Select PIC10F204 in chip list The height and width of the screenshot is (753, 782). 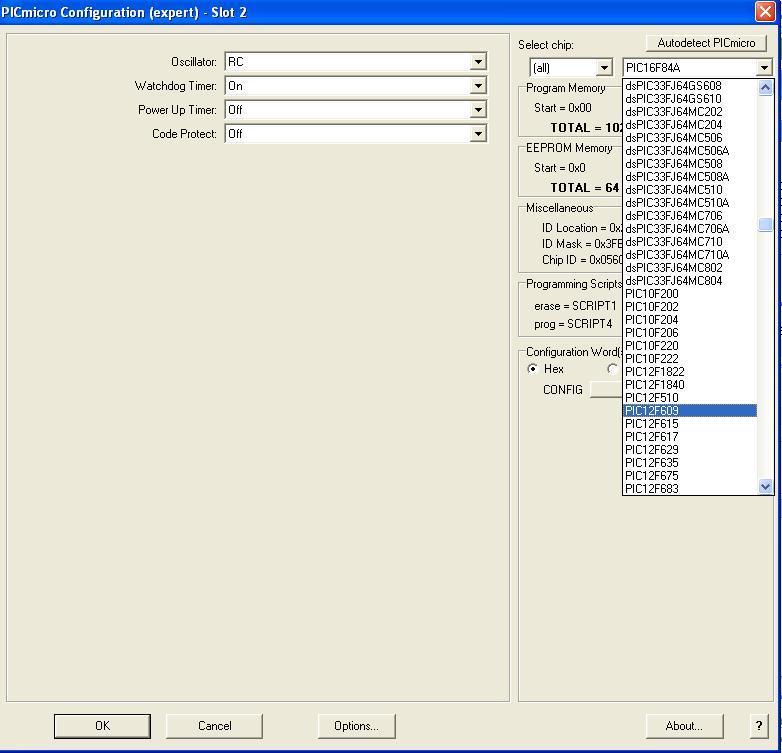point(690,320)
